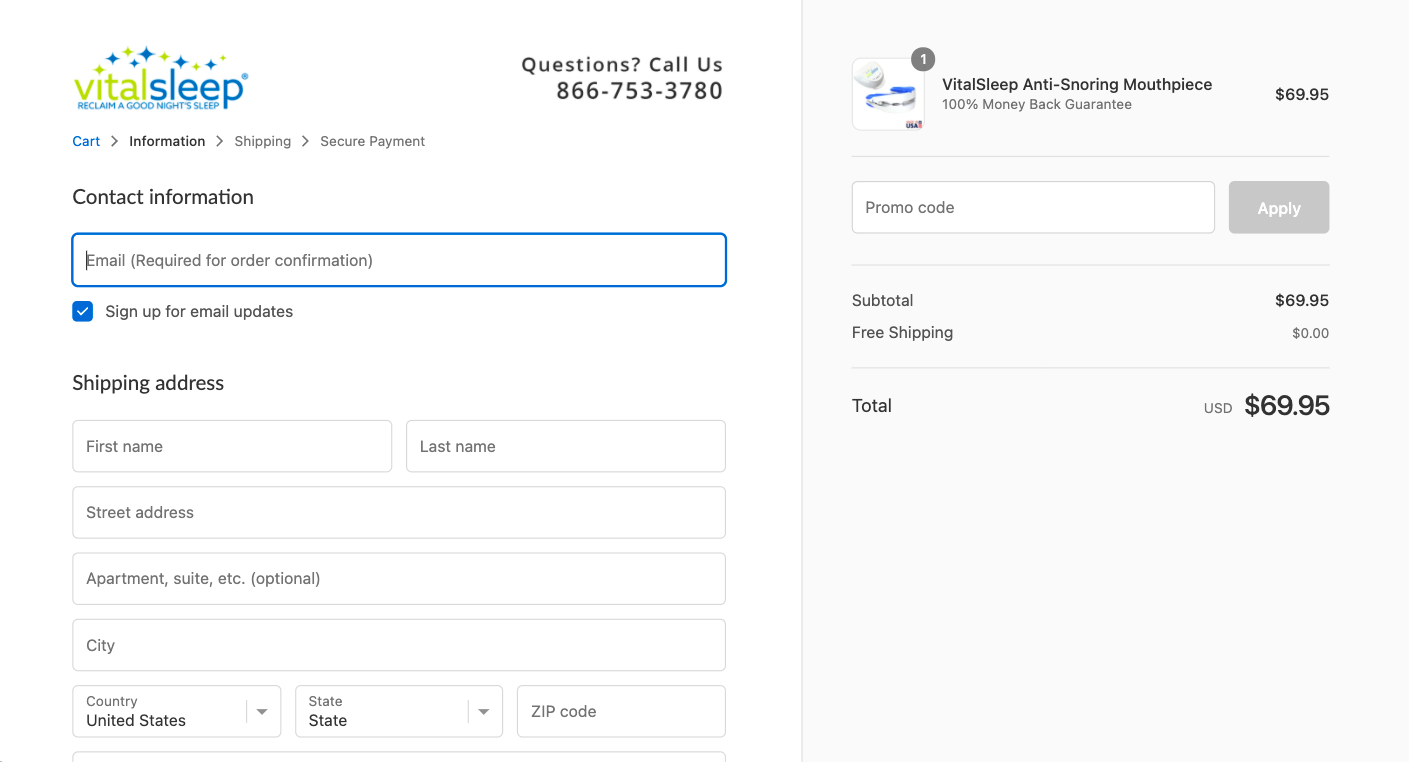Screen dimensions: 1409x762
Task: Click the chevron between Shipping and Secure Payment
Action: [306, 141]
